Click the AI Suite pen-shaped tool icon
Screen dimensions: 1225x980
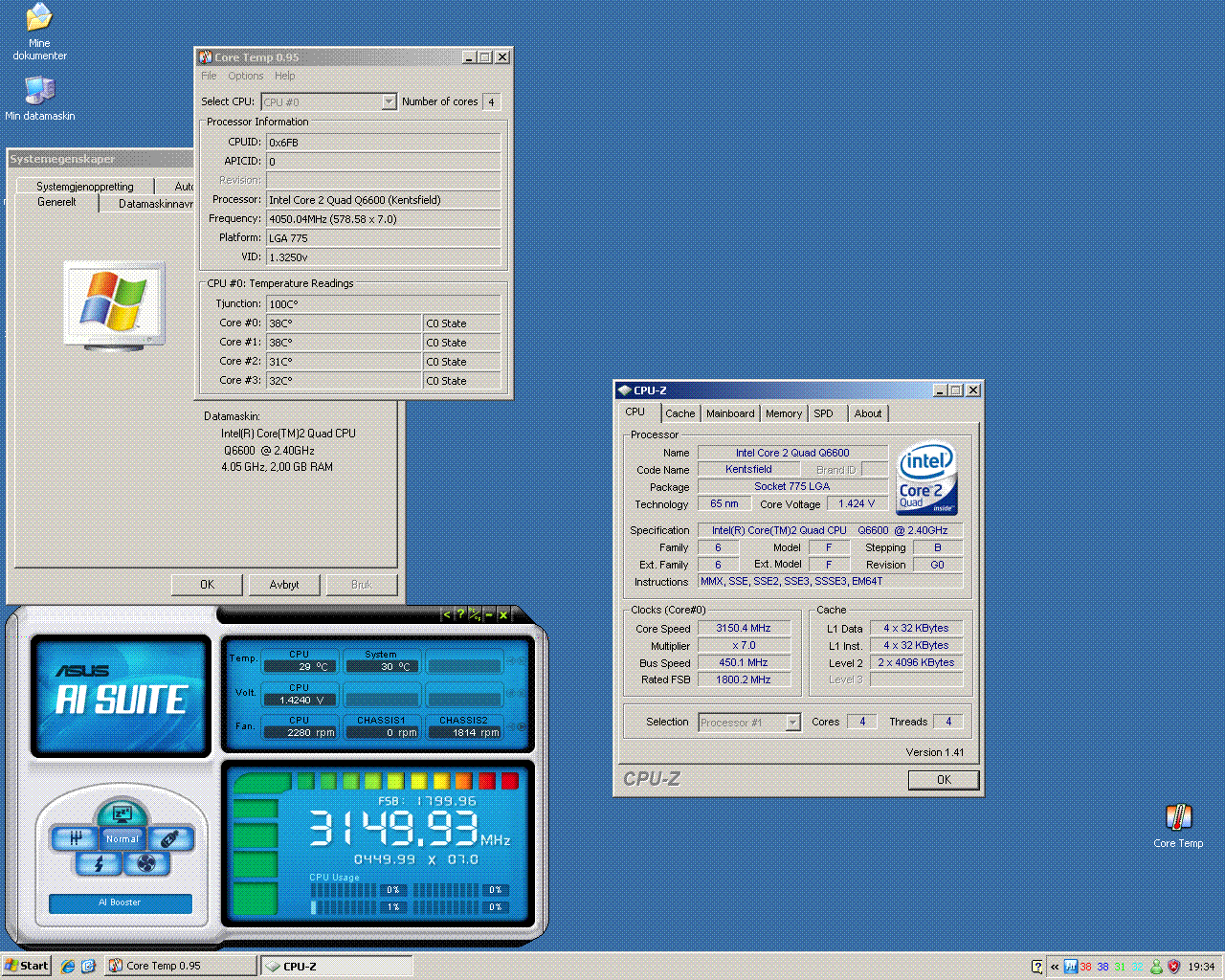pyautogui.click(x=169, y=838)
